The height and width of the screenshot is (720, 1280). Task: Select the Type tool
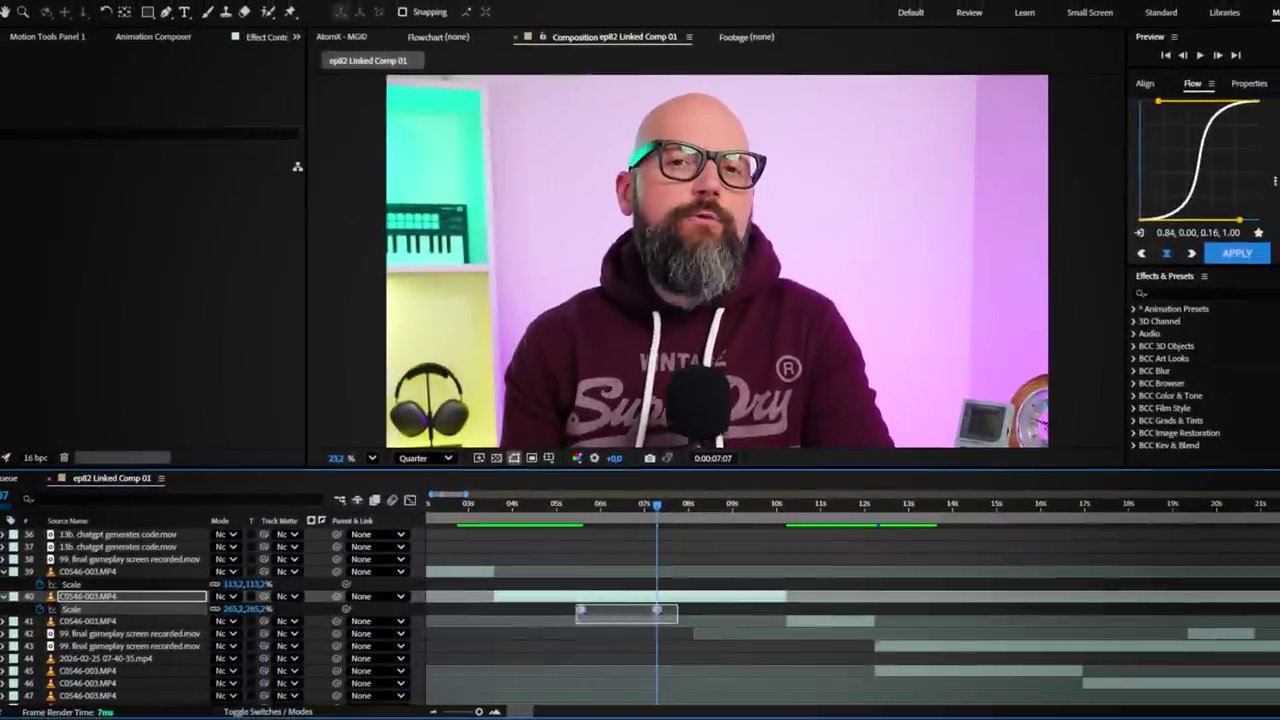(x=184, y=12)
